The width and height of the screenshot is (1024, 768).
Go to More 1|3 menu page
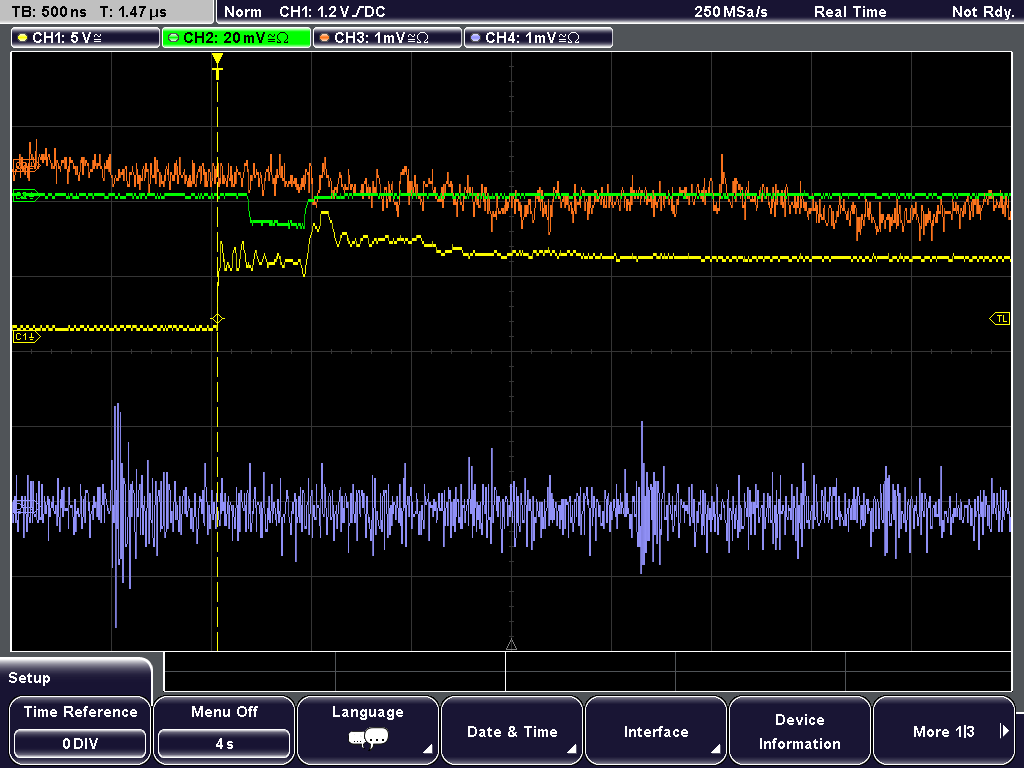pos(944,730)
